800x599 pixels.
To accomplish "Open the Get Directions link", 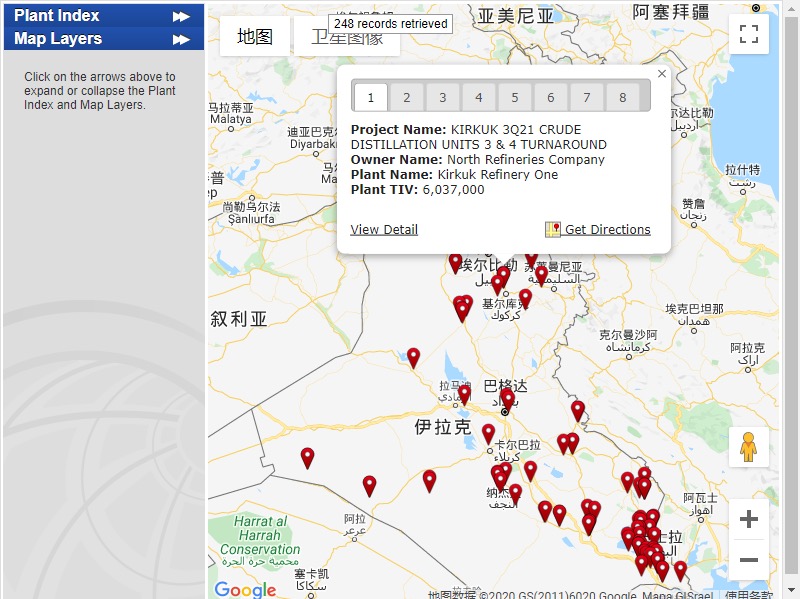I will click(x=607, y=230).
